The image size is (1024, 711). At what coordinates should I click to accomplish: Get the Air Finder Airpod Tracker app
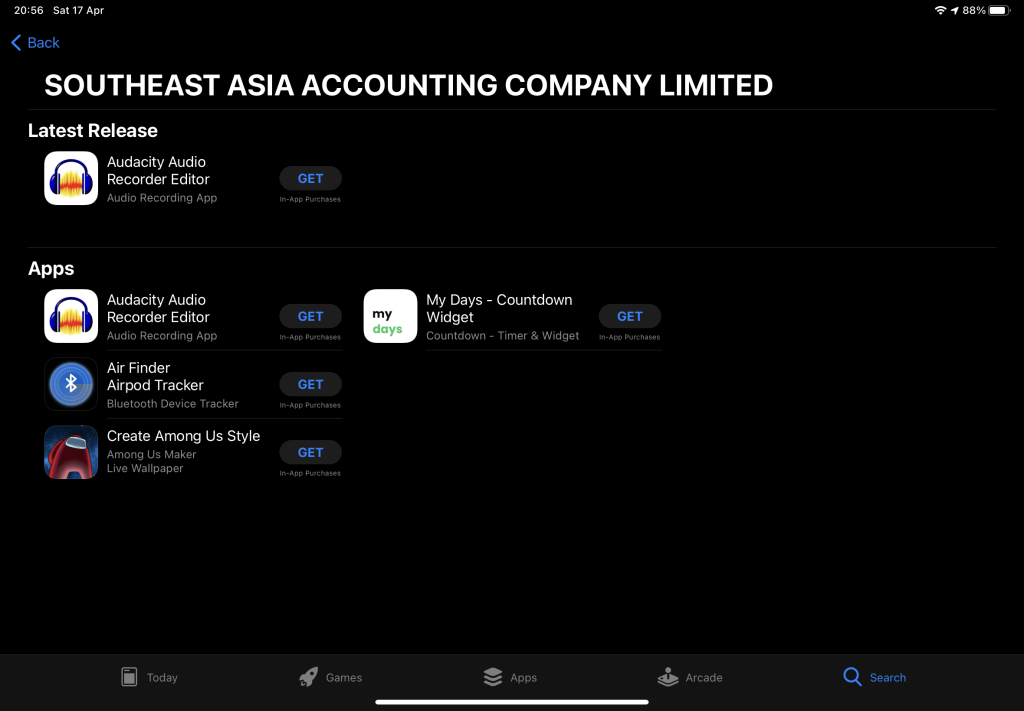click(310, 384)
